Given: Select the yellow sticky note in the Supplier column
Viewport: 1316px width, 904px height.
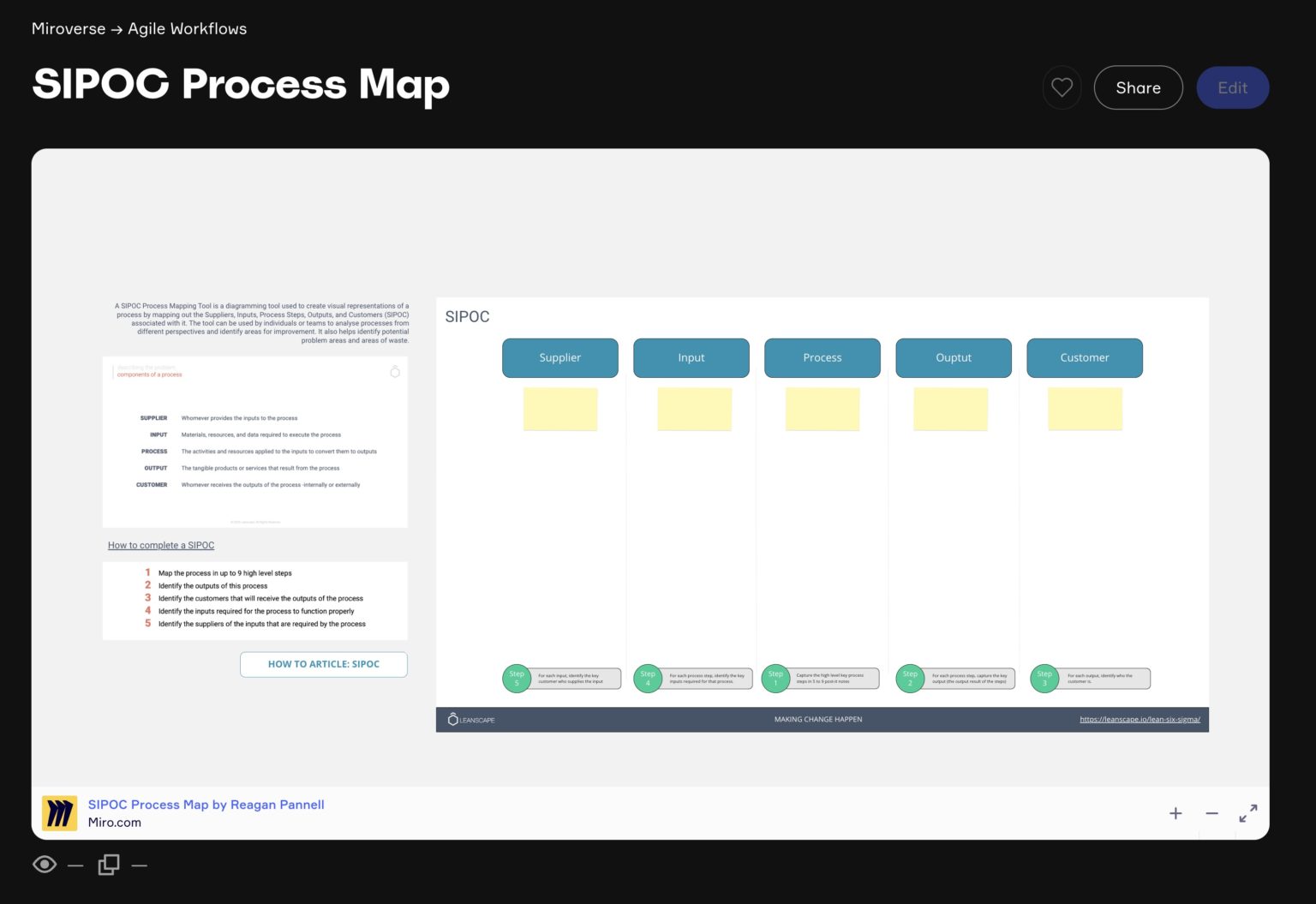Looking at the screenshot, I should [x=560, y=409].
